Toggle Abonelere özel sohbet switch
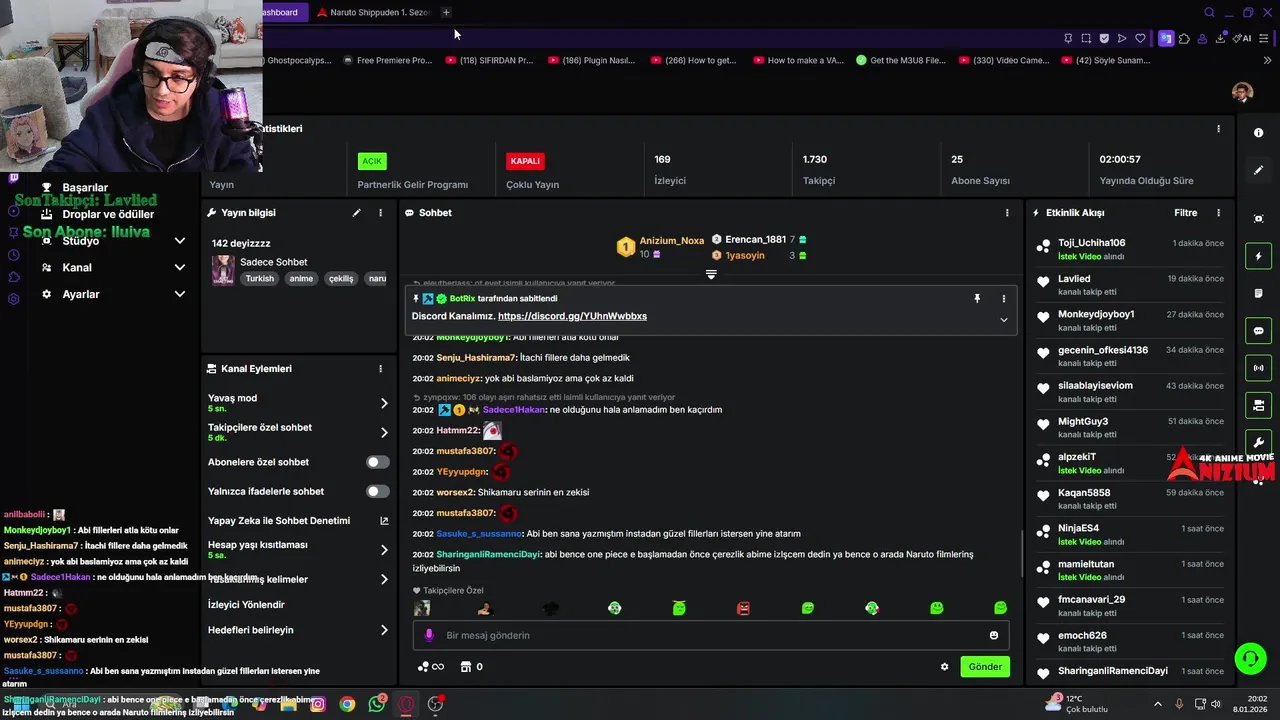The width and height of the screenshot is (1280, 720). point(378,462)
